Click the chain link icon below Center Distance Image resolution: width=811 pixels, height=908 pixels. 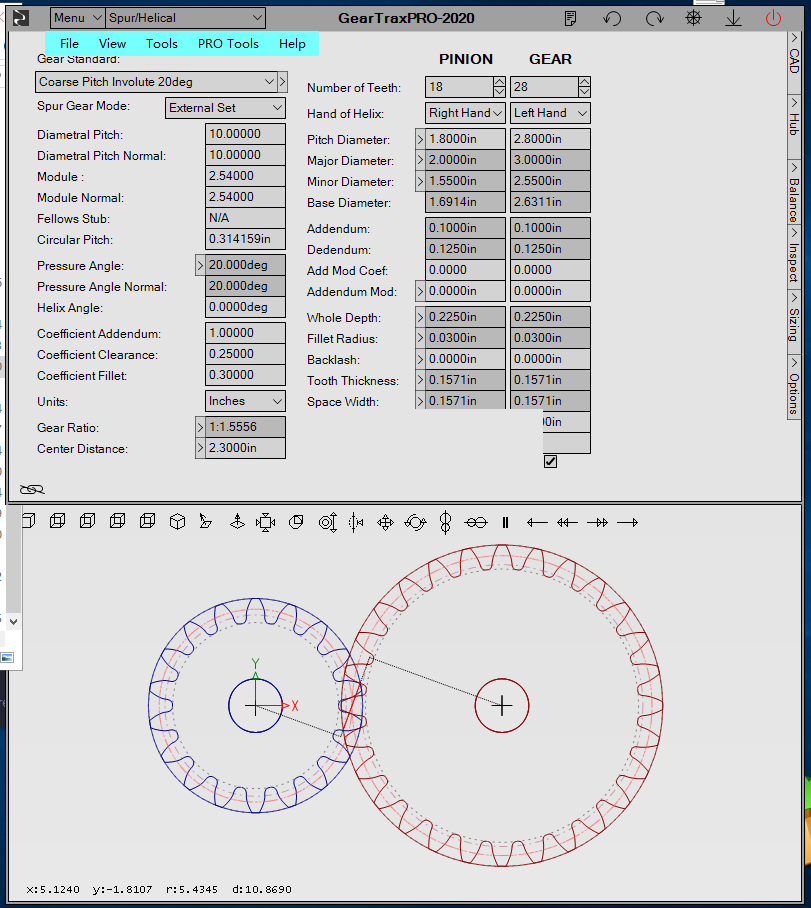click(x=32, y=490)
